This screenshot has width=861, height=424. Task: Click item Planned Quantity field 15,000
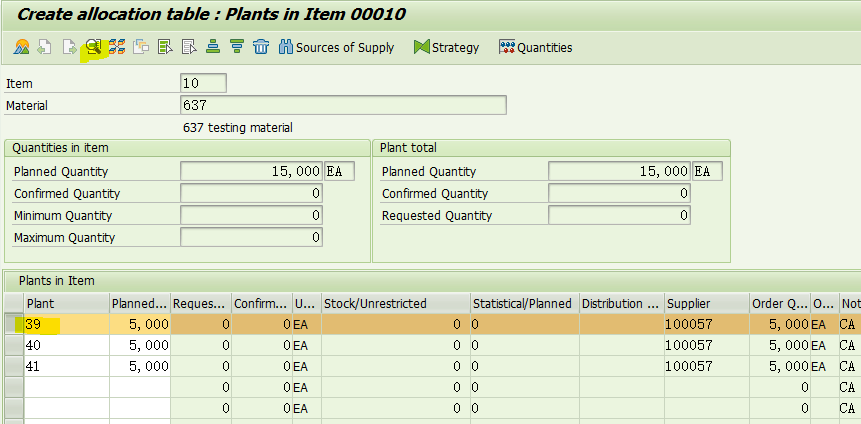pyautogui.click(x=251, y=171)
